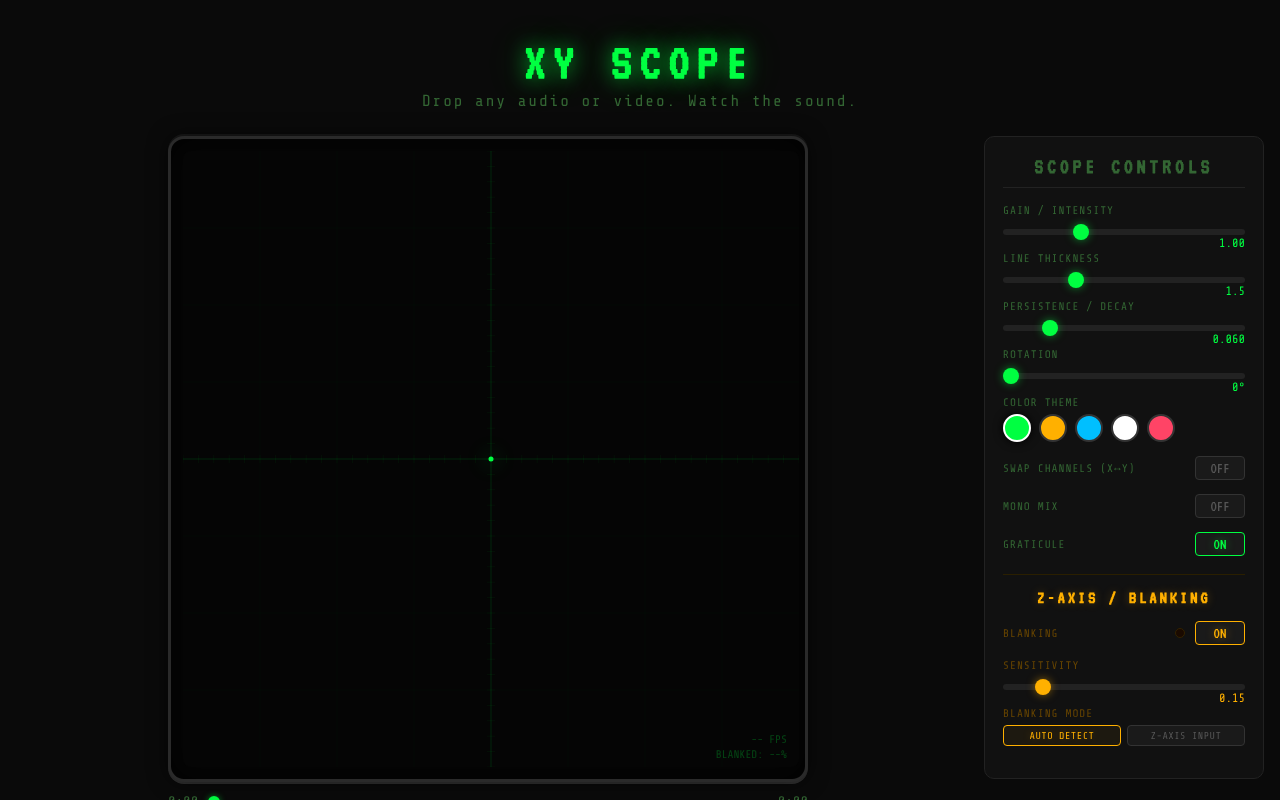Click the XY SCOPE title

click(x=639, y=64)
